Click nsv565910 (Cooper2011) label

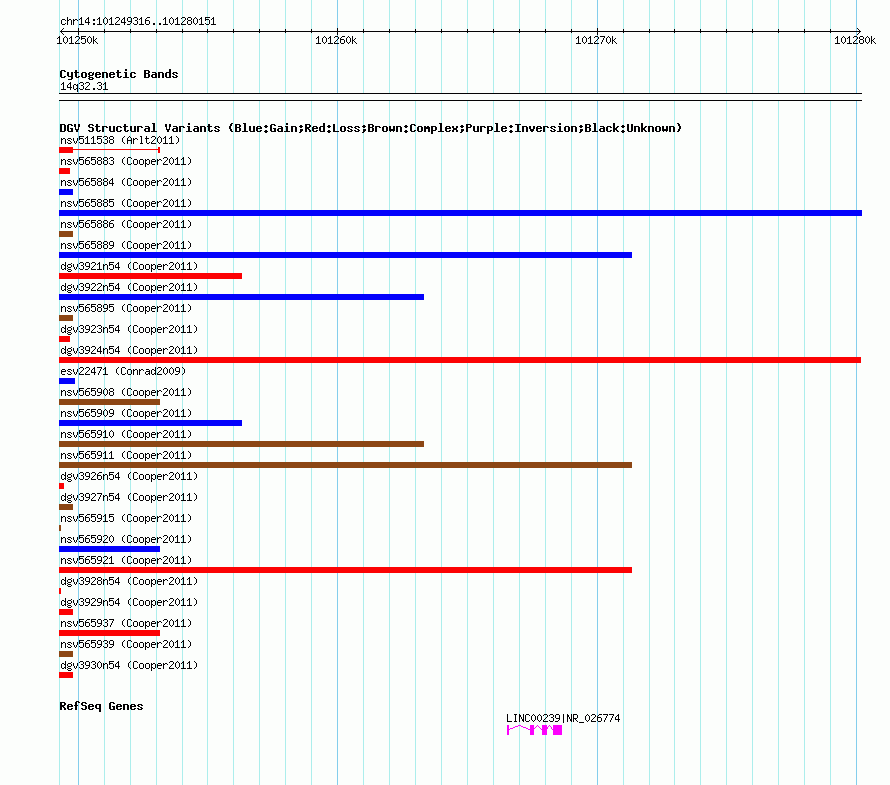click(126, 434)
